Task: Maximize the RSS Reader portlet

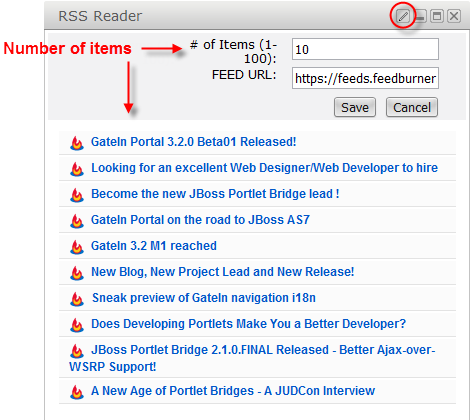Action: 437,16
